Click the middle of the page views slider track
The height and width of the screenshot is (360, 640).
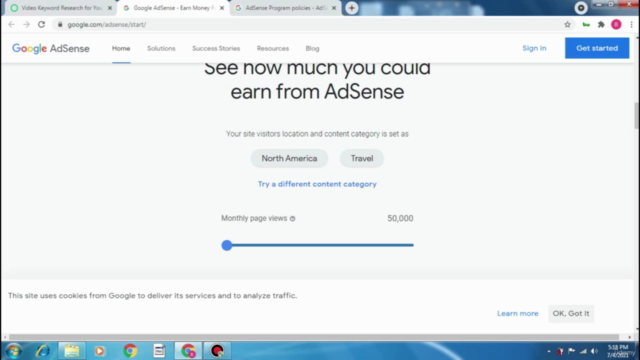click(x=318, y=245)
